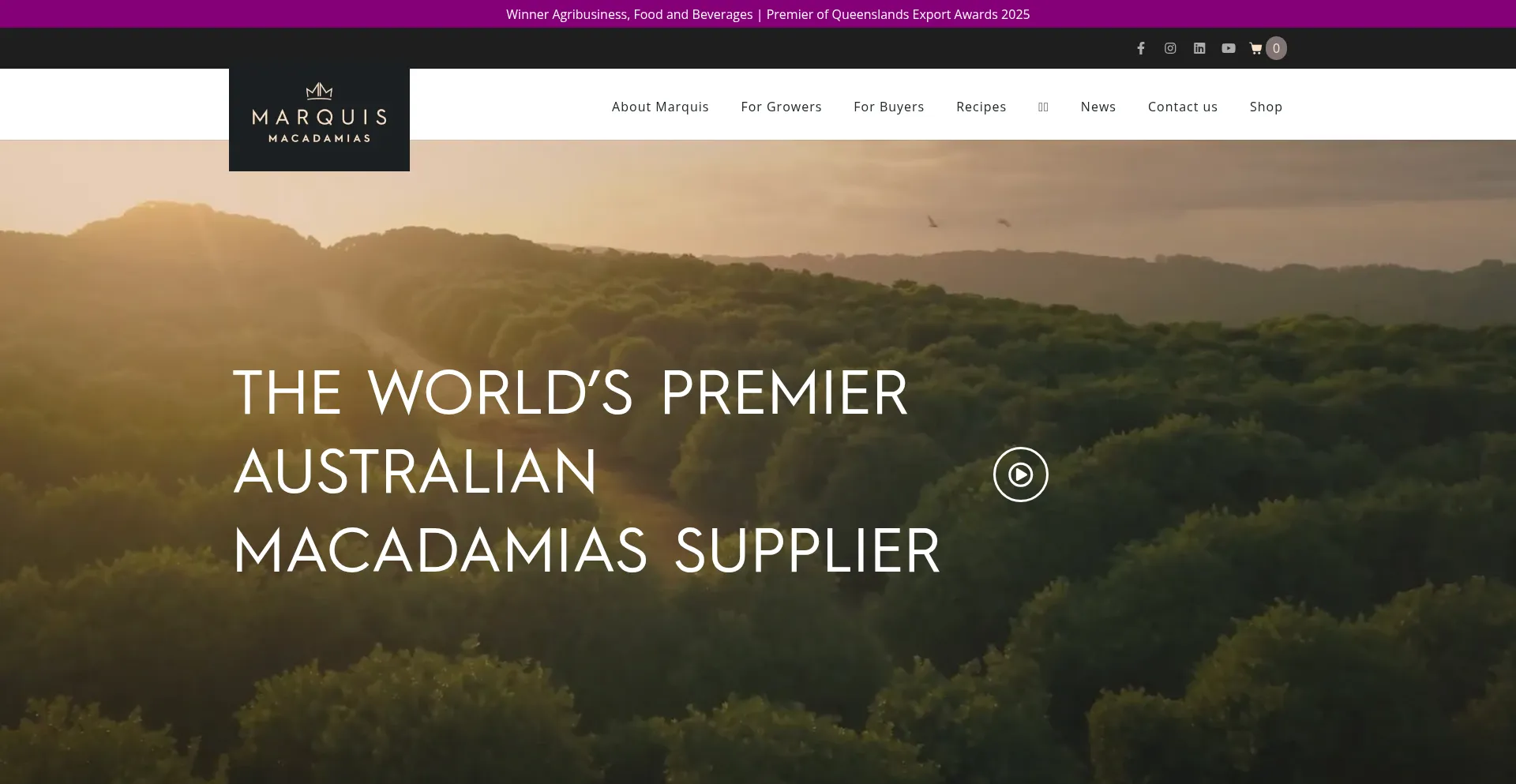The width and height of the screenshot is (1516, 784).
Task: Play the hero video
Action: click(1021, 475)
